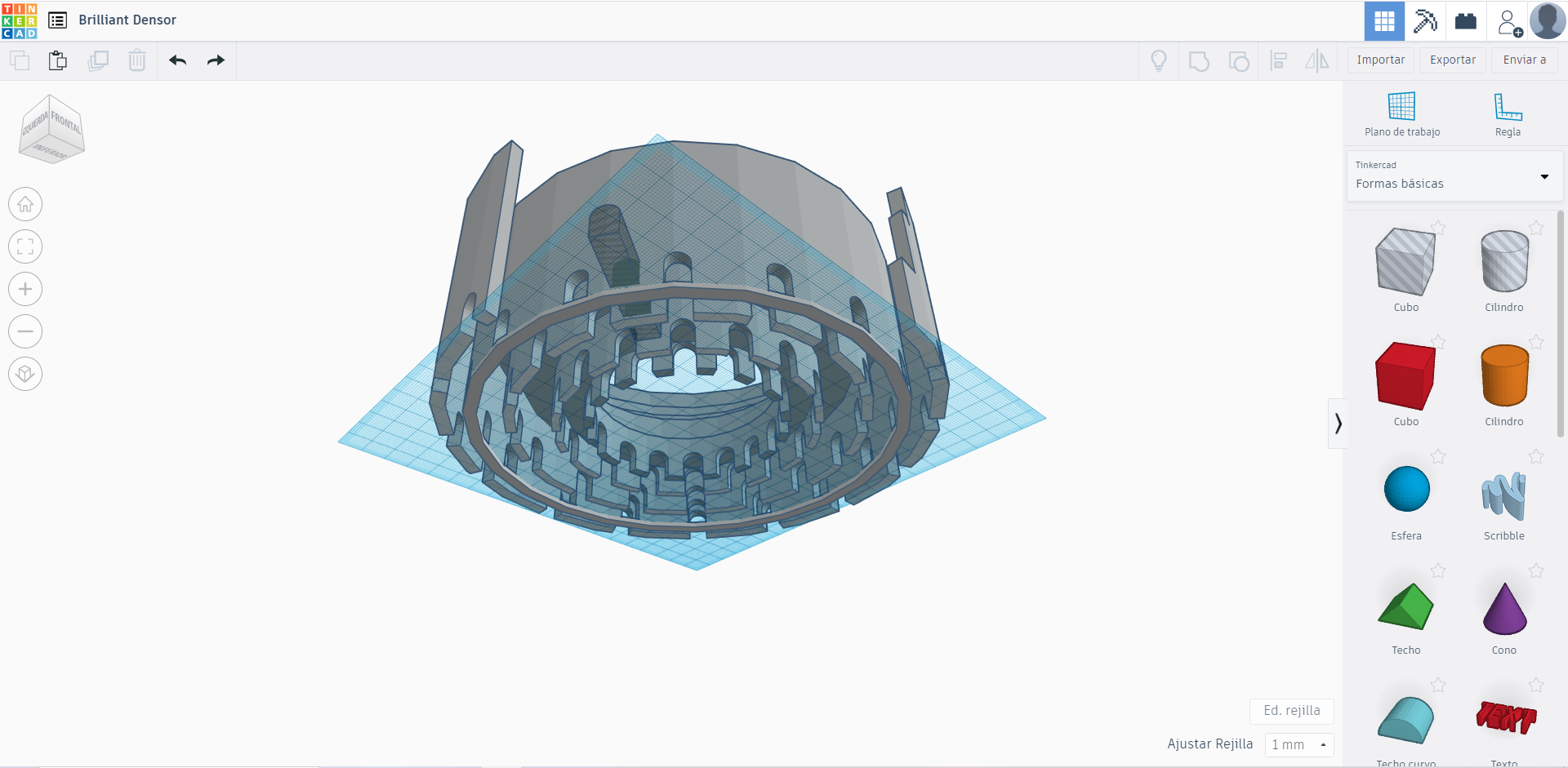1568x768 pixels.
Task: Favorite the orange Cilindro with star
Action: [x=1536, y=342]
